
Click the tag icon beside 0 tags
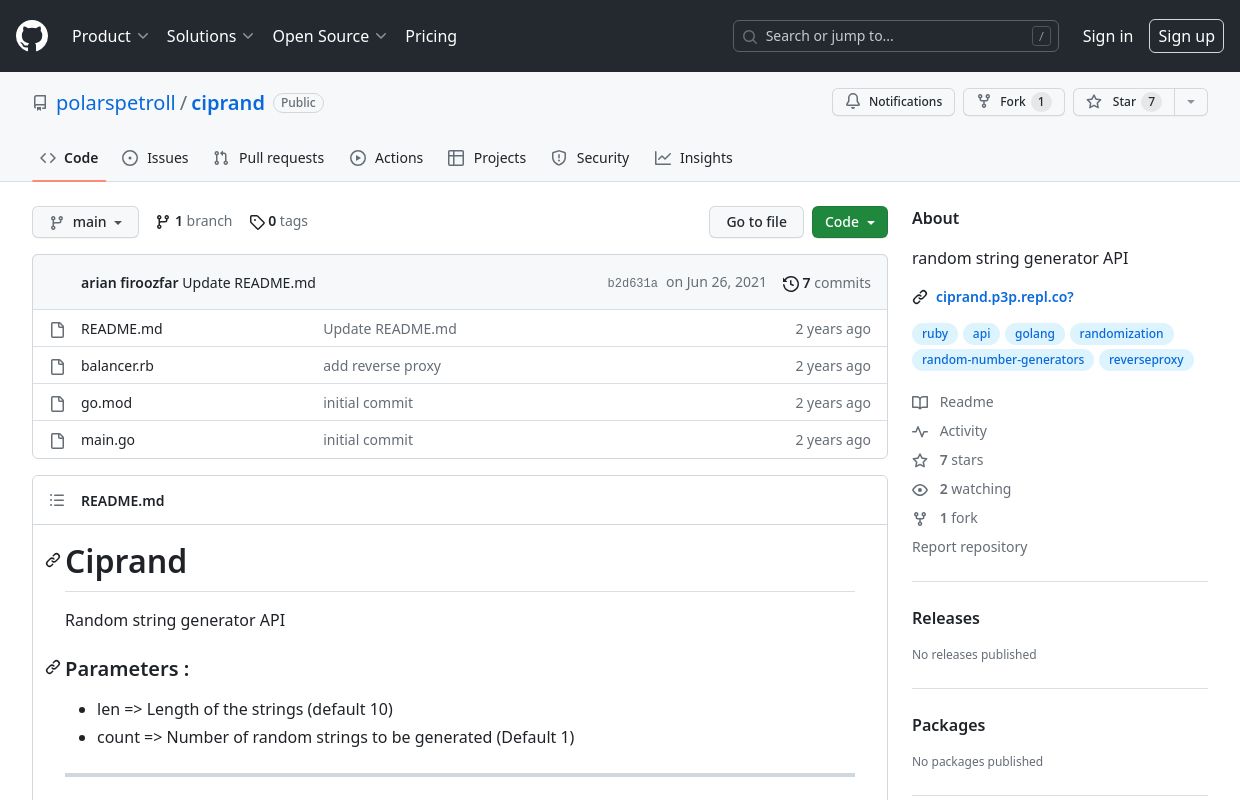(257, 222)
